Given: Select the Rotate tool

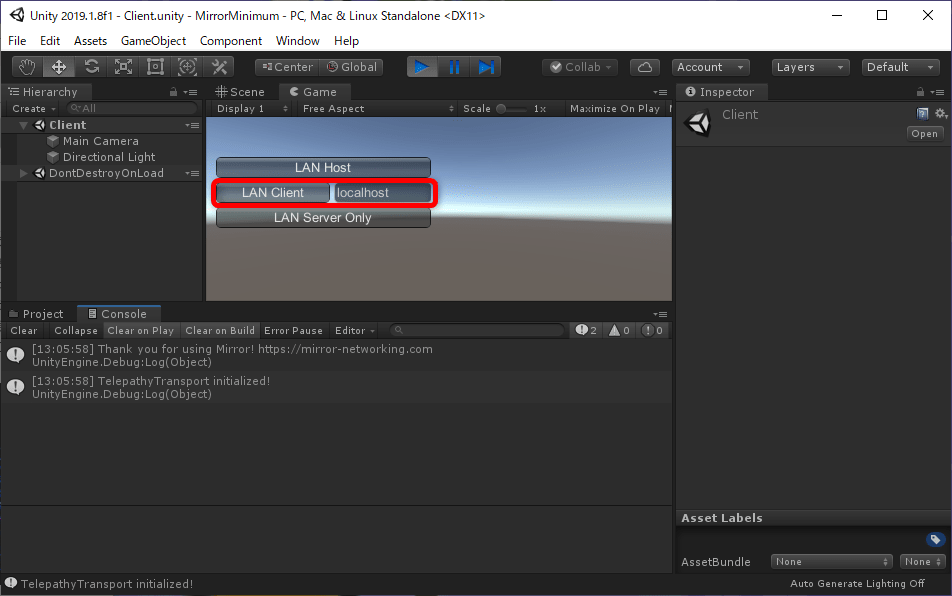Looking at the screenshot, I should coord(92,67).
